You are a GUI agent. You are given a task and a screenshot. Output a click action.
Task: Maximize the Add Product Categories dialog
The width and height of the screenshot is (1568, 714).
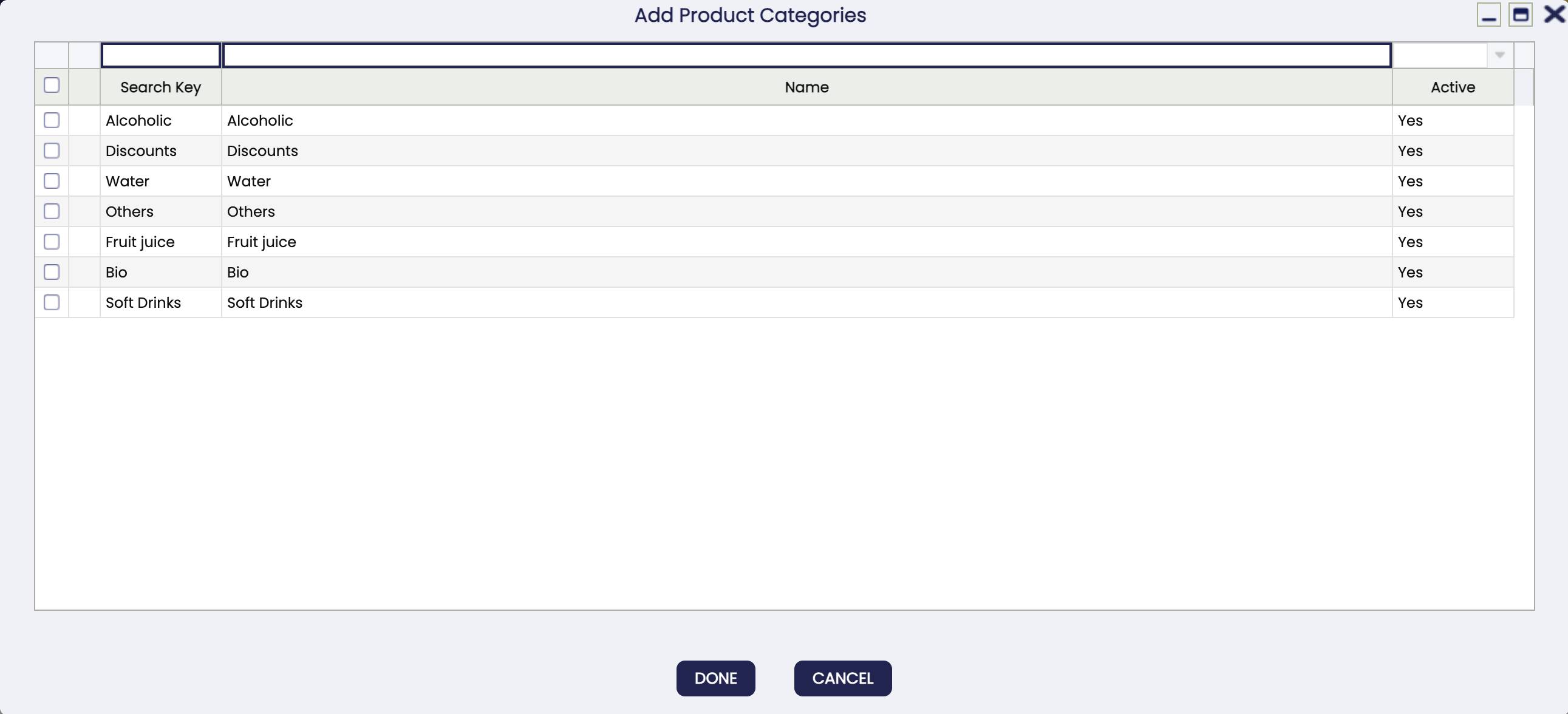tap(1521, 15)
